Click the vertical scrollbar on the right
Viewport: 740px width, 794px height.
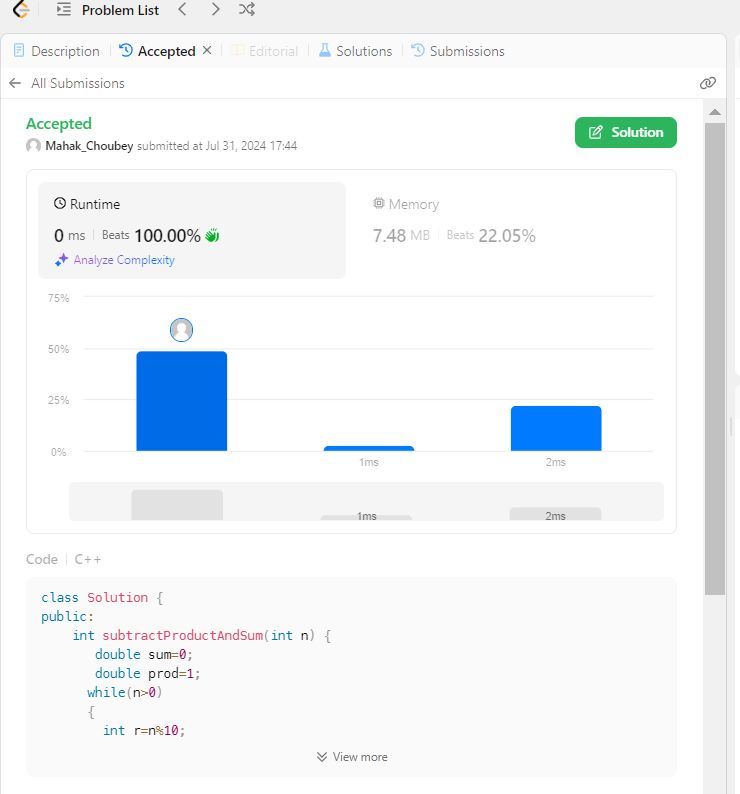coord(714,350)
